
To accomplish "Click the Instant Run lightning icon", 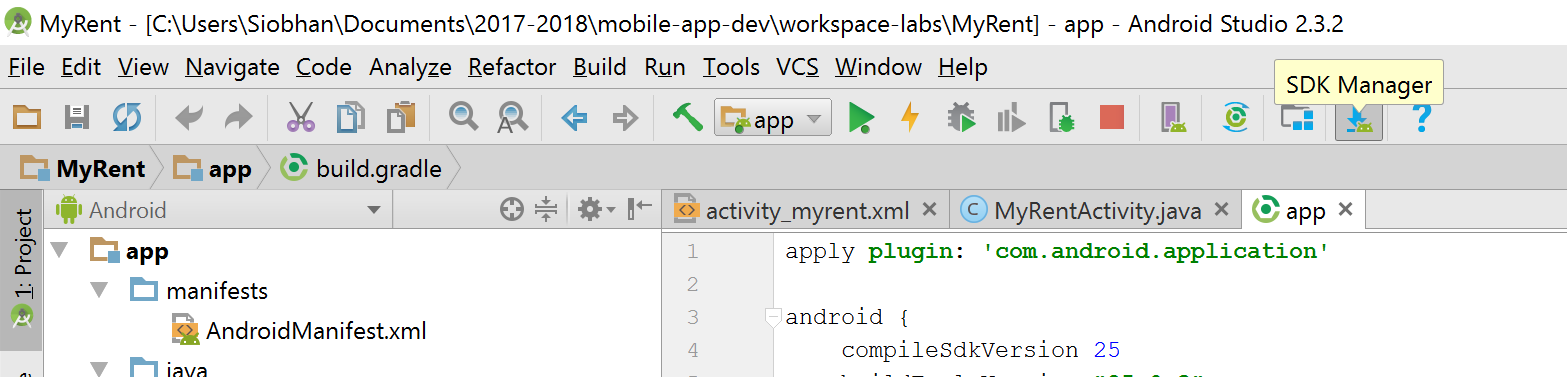I will pos(910,118).
